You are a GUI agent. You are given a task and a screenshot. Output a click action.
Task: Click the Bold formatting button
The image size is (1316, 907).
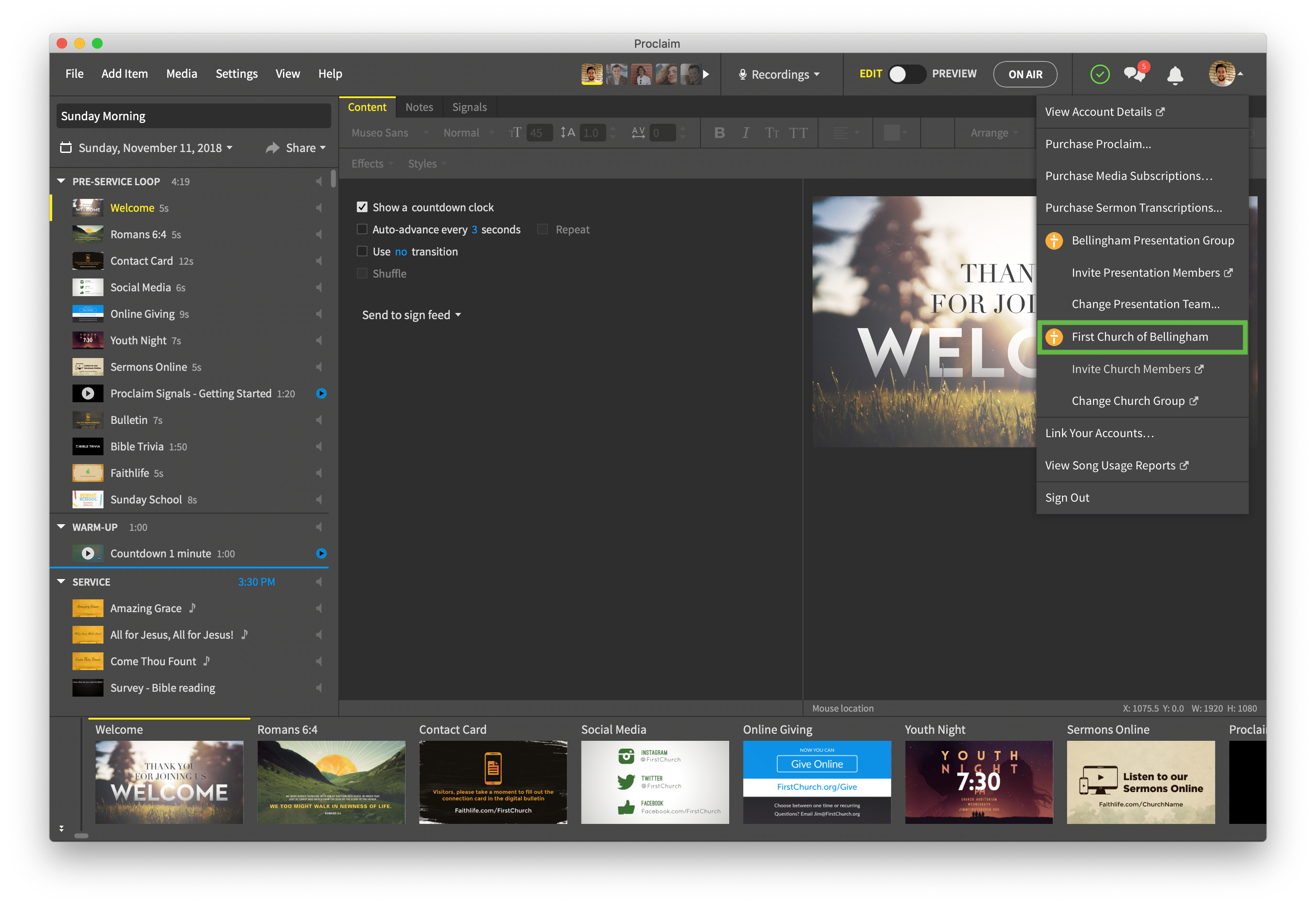(719, 133)
